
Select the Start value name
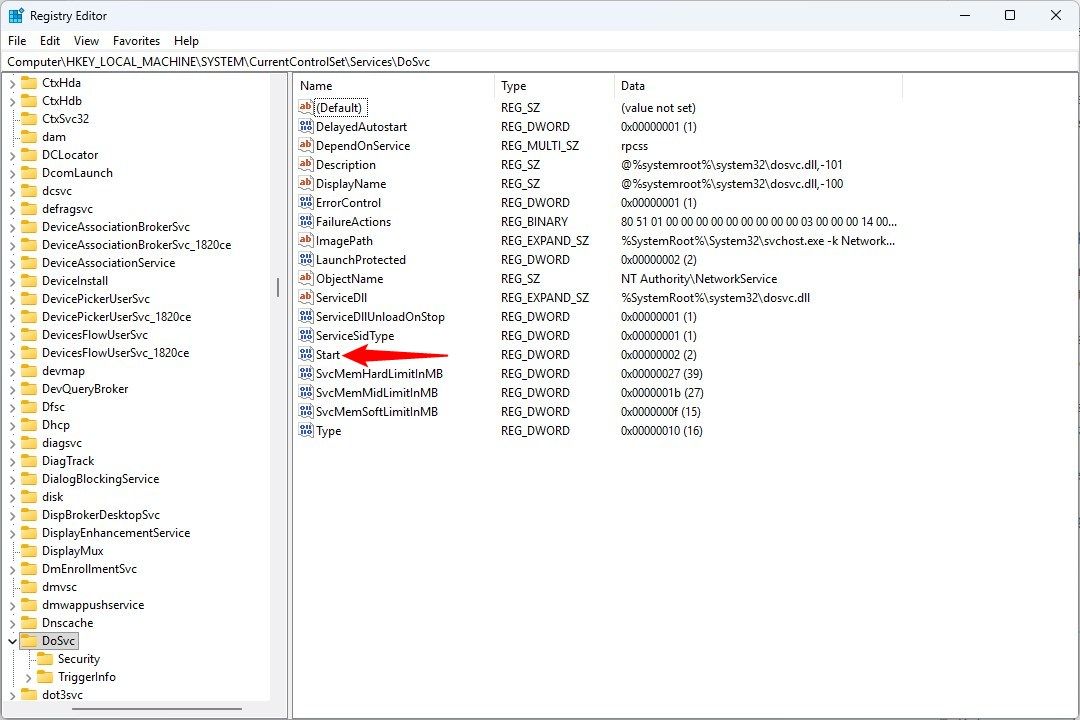(x=328, y=355)
